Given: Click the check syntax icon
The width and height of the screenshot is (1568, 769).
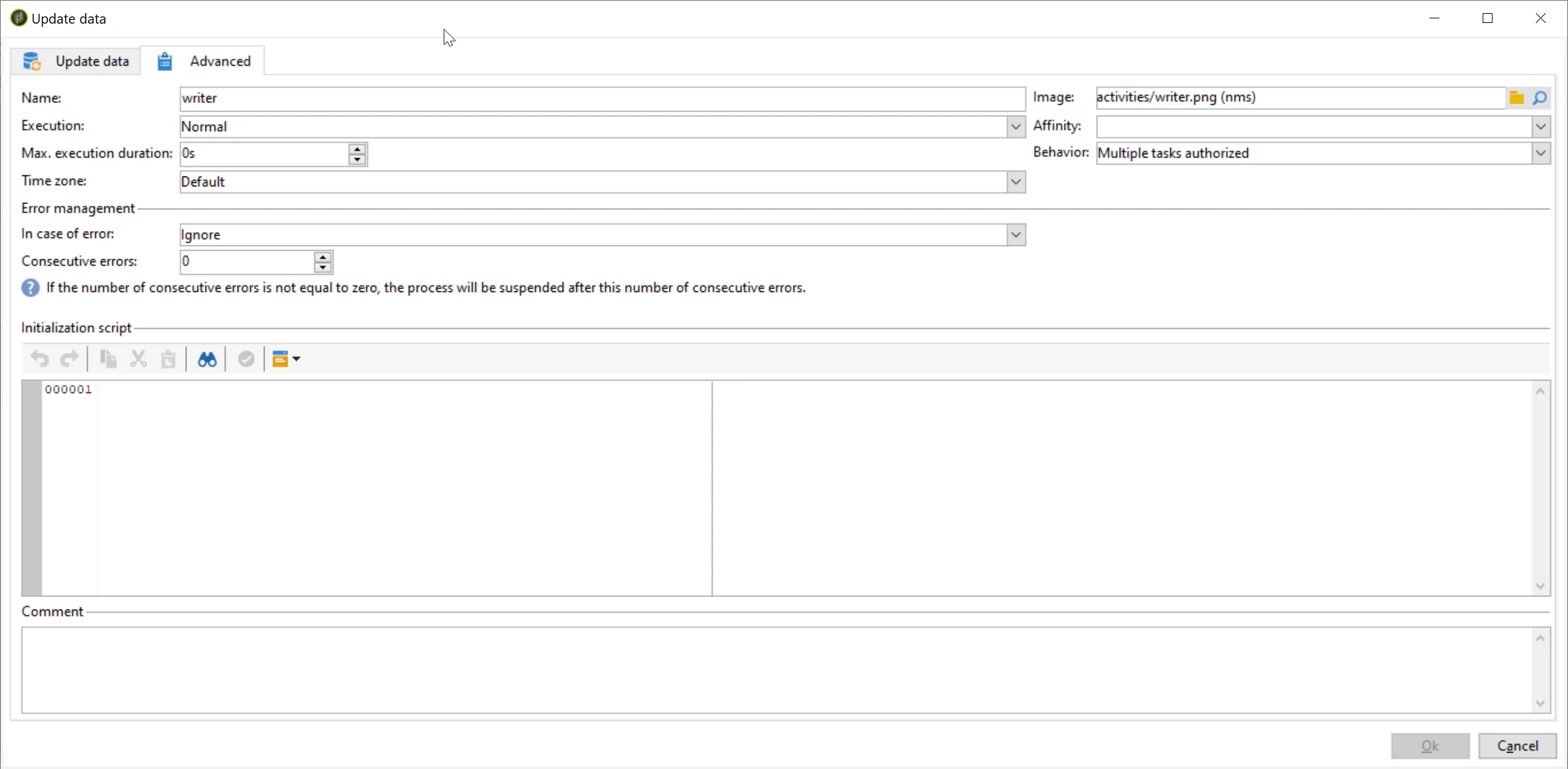Looking at the screenshot, I should click(246, 359).
